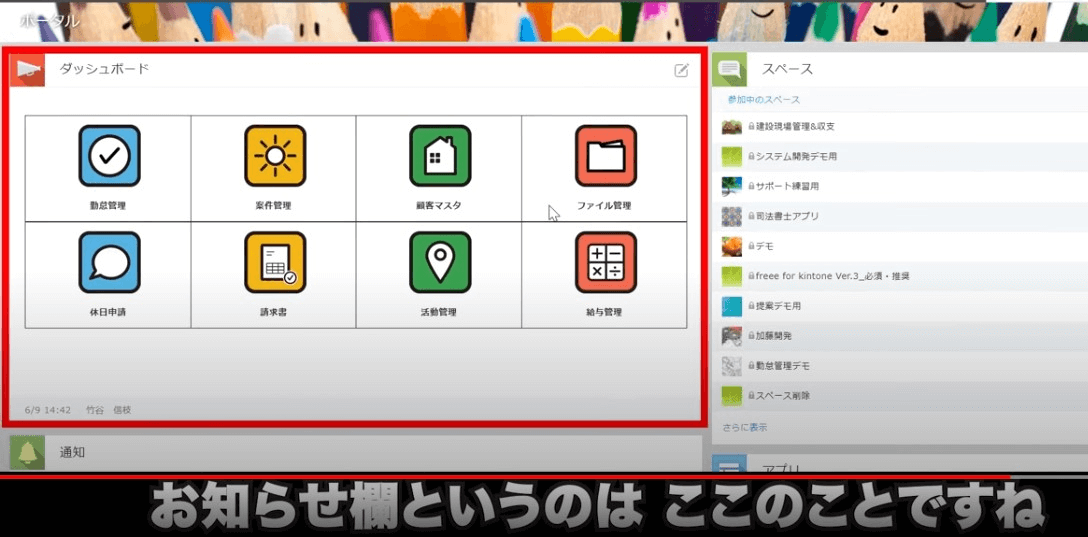Open the スペース削除 space
The height and width of the screenshot is (537, 1088).
coord(783,395)
